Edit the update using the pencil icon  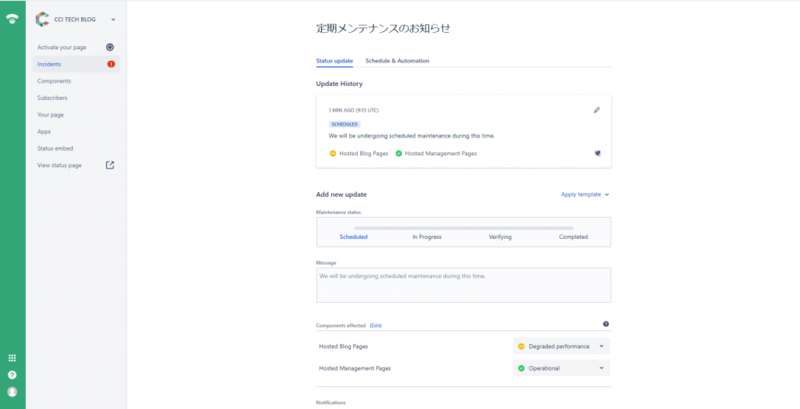597,110
